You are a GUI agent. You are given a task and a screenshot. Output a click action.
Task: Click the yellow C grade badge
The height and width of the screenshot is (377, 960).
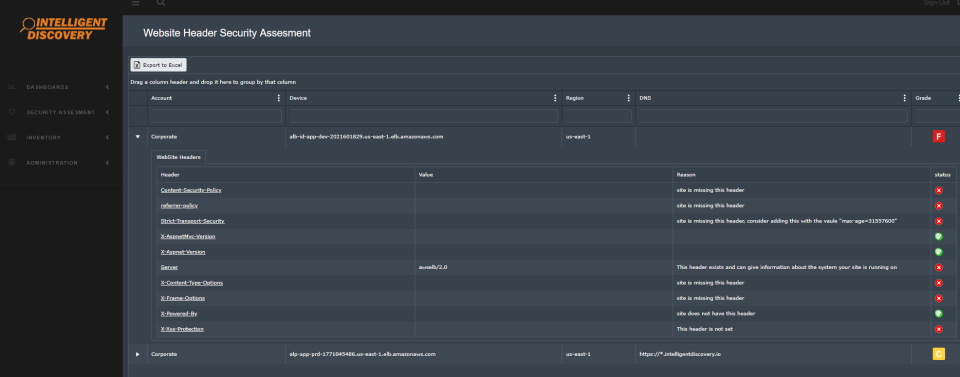(x=939, y=354)
